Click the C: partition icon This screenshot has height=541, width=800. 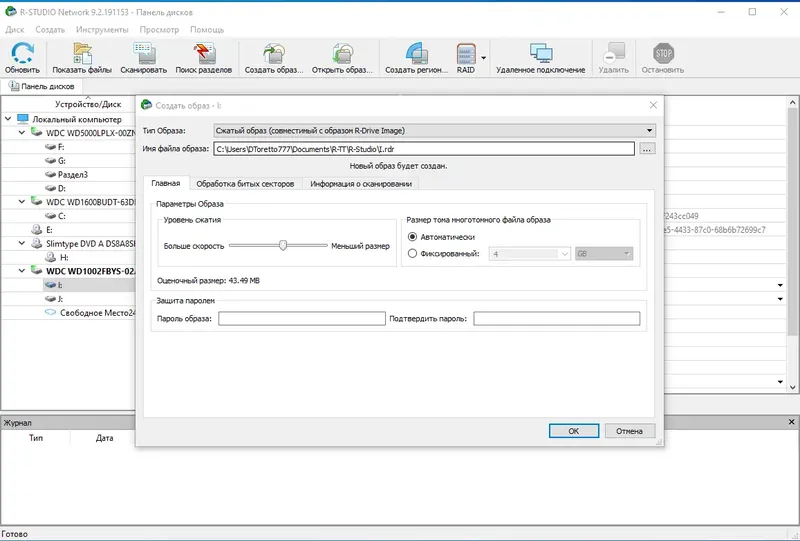(x=50, y=216)
